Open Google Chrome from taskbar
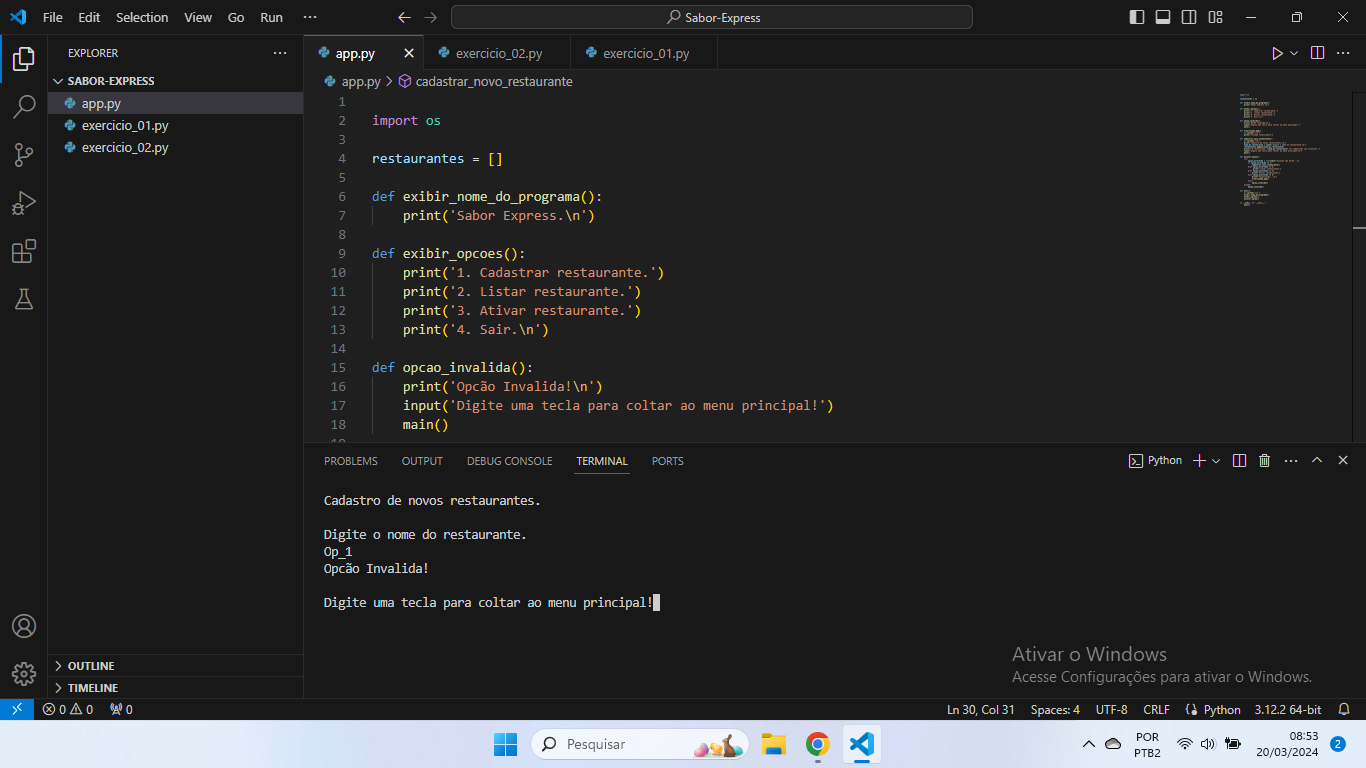 pos(818,744)
